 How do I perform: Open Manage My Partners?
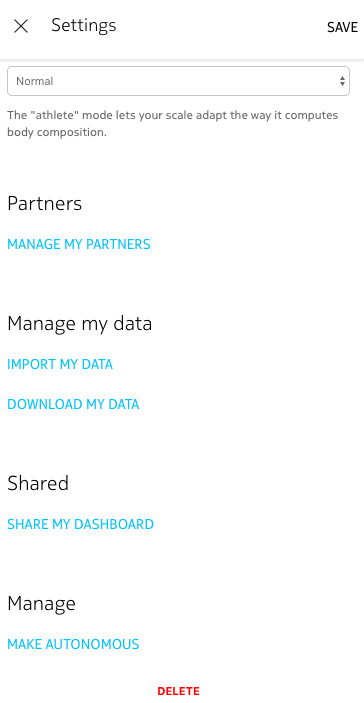point(79,244)
